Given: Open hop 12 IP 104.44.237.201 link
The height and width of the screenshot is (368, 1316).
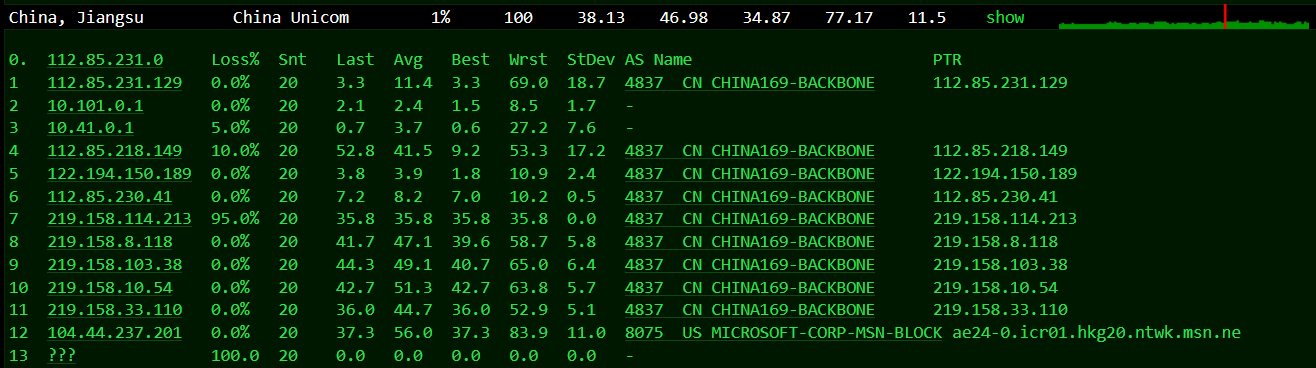Looking at the screenshot, I should coord(115,332).
